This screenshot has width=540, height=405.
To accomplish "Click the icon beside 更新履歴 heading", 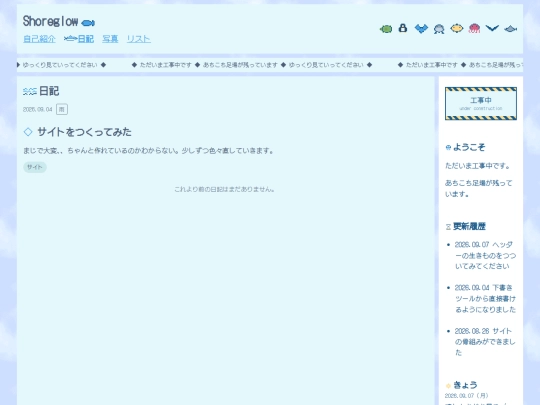I will tap(448, 227).
